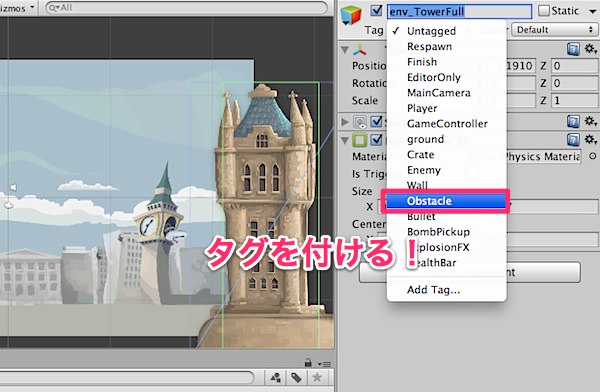Image resolution: width=600 pixels, height=392 pixels.
Task: Open the Gizmos dropdown in Scene view
Action: tap(17, 8)
